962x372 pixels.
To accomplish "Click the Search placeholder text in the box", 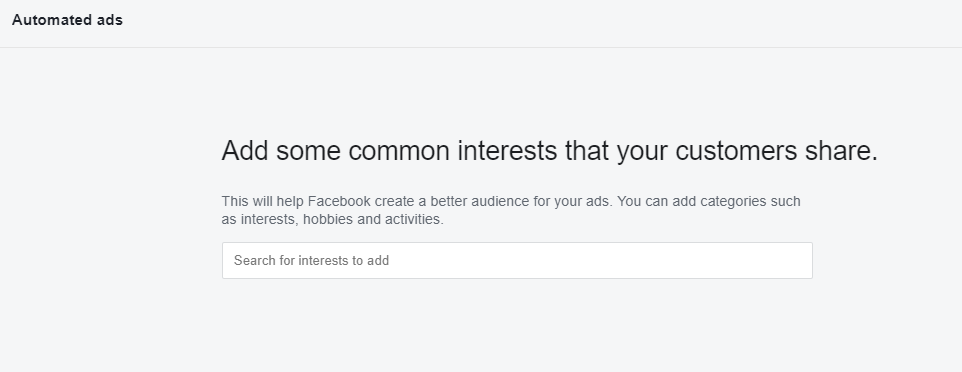I will 311,260.
